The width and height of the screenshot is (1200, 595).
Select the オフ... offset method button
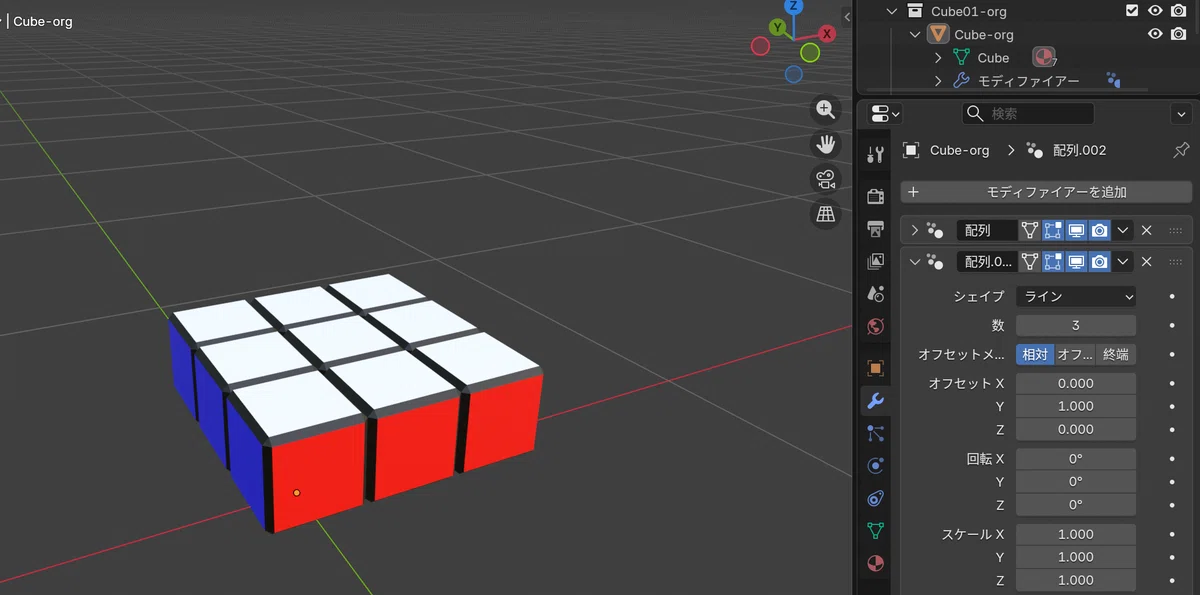pos(1075,354)
